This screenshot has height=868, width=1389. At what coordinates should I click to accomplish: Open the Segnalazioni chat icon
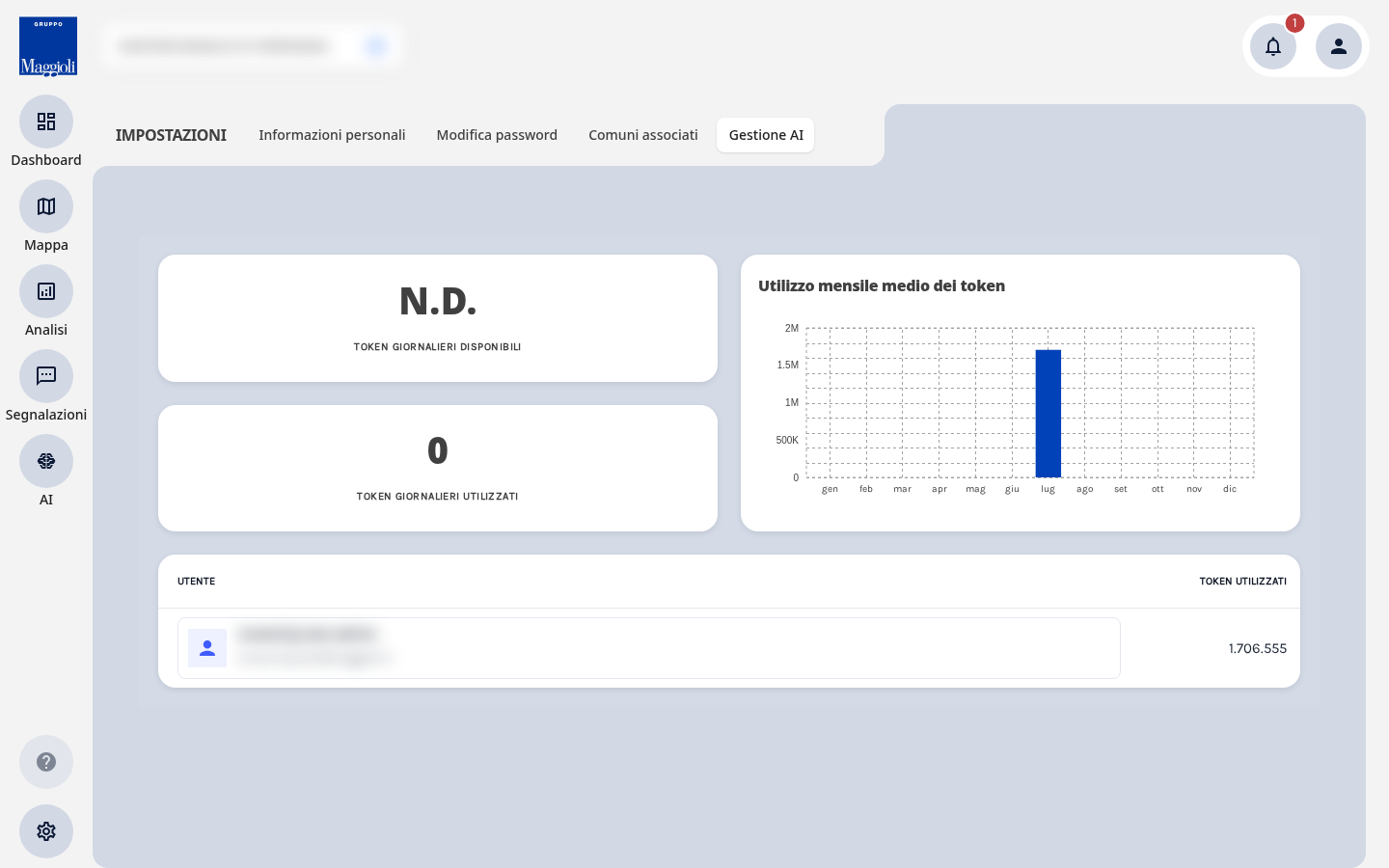[x=46, y=376]
